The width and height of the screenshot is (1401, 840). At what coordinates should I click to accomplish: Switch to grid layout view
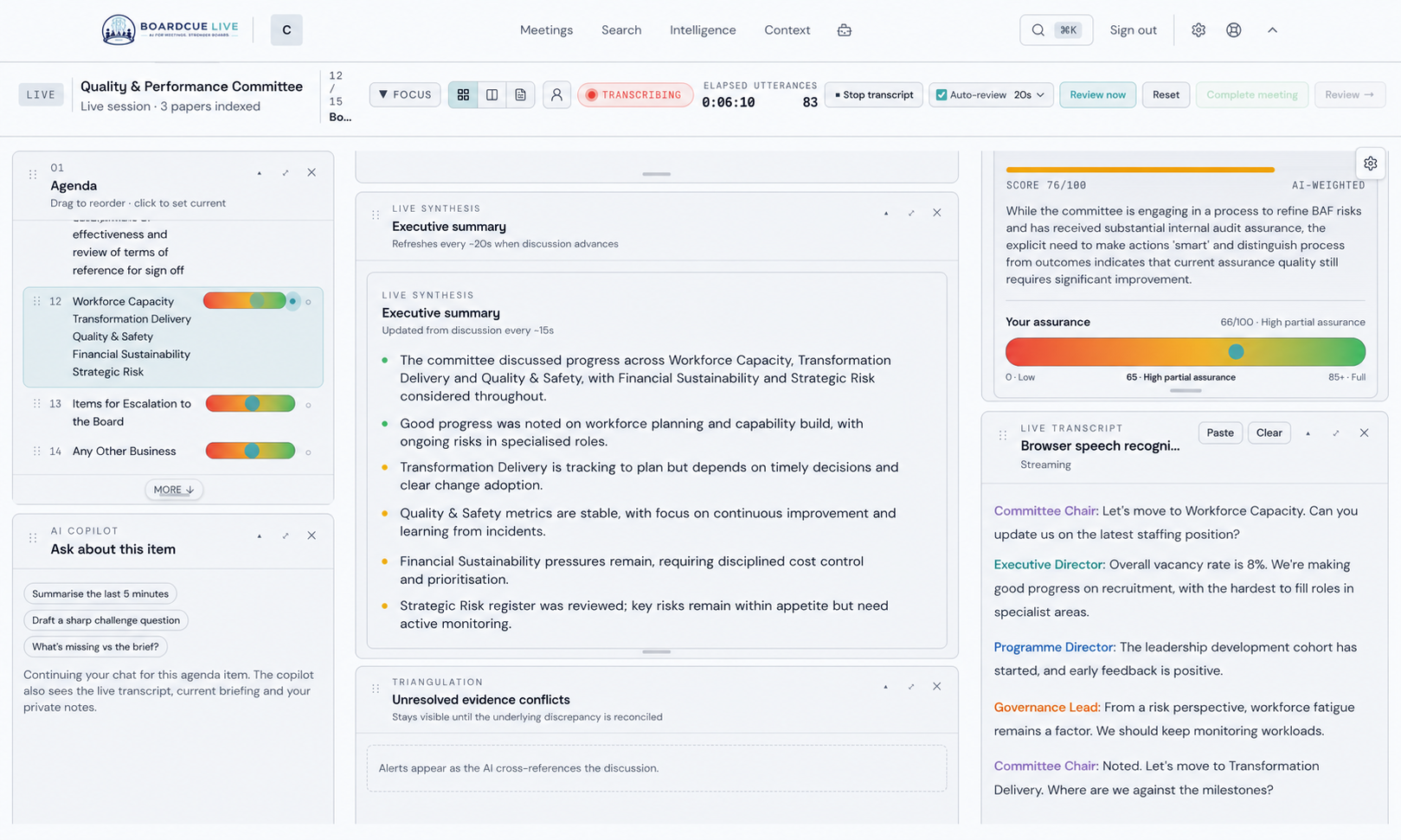(x=463, y=94)
